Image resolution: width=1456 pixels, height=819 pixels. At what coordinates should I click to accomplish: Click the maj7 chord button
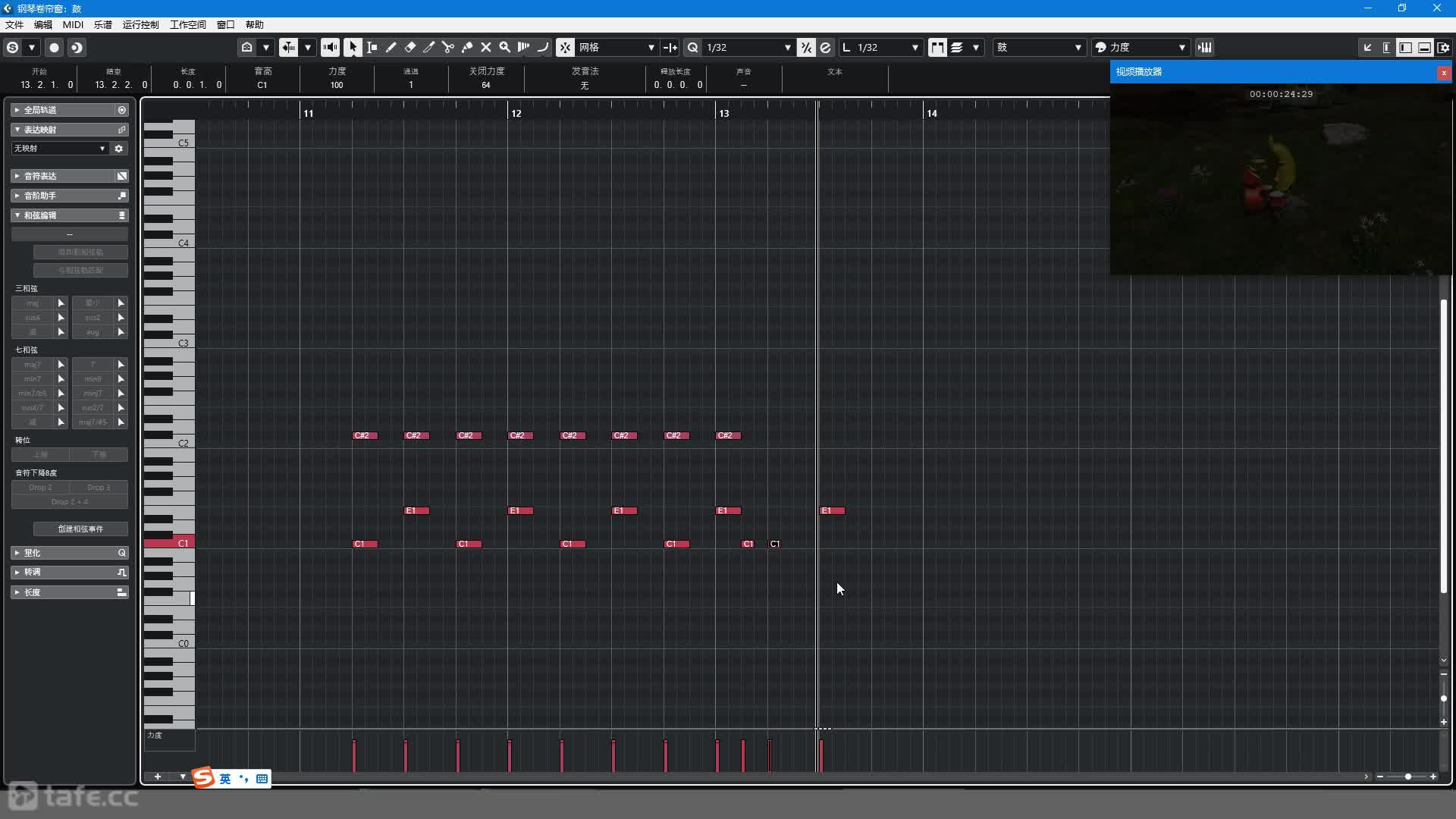pyautogui.click(x=33, y=365)
